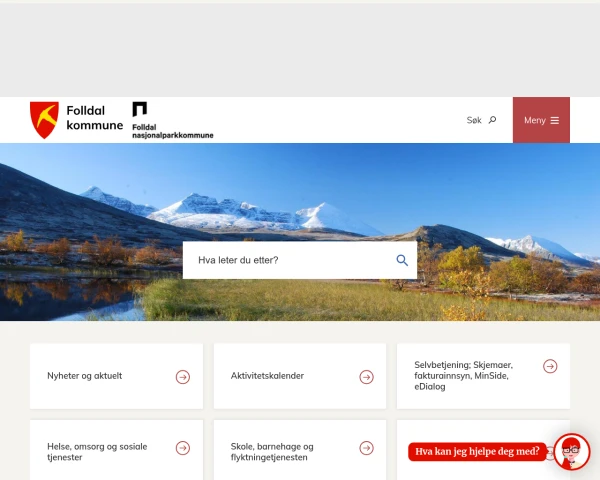Click the magnifier icon next to Søk
This screenshot has width=600, height=480.
492,120
